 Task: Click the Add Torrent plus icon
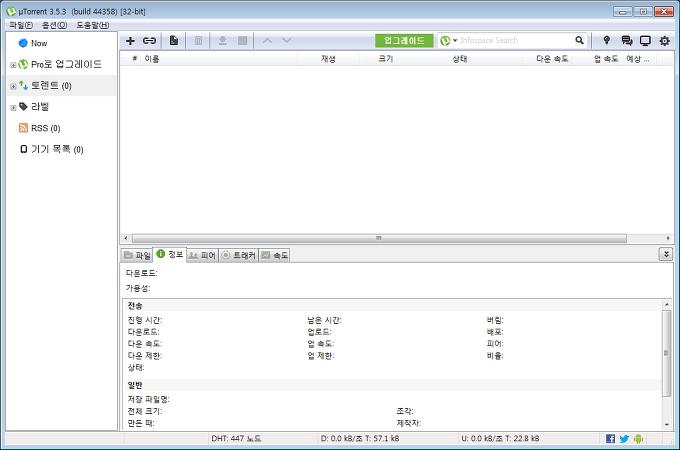(x=130, y=41)
